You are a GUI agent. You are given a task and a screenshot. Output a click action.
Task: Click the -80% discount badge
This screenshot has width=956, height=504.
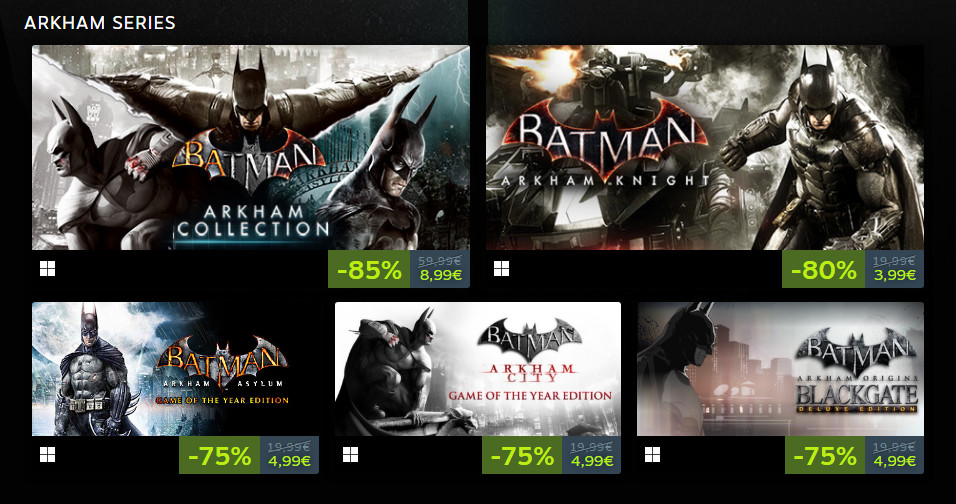[x=823, y=269]
